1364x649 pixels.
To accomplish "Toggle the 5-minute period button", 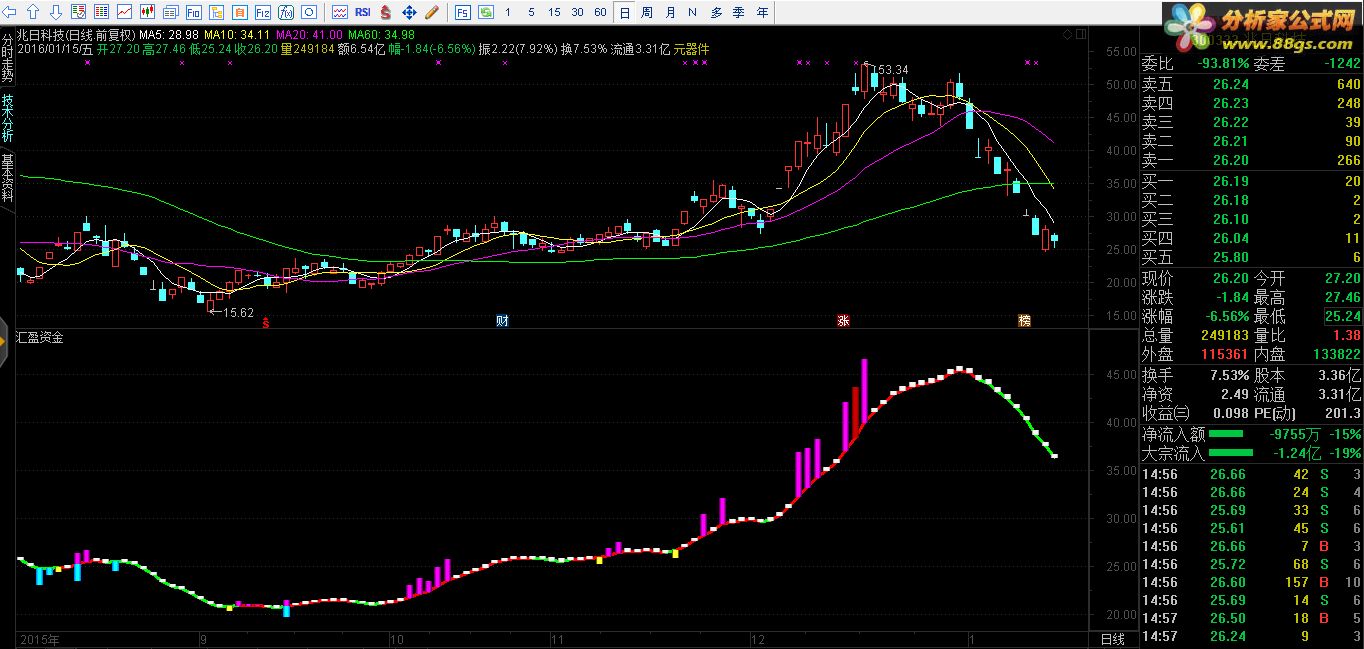I will [x=531, y=12].
